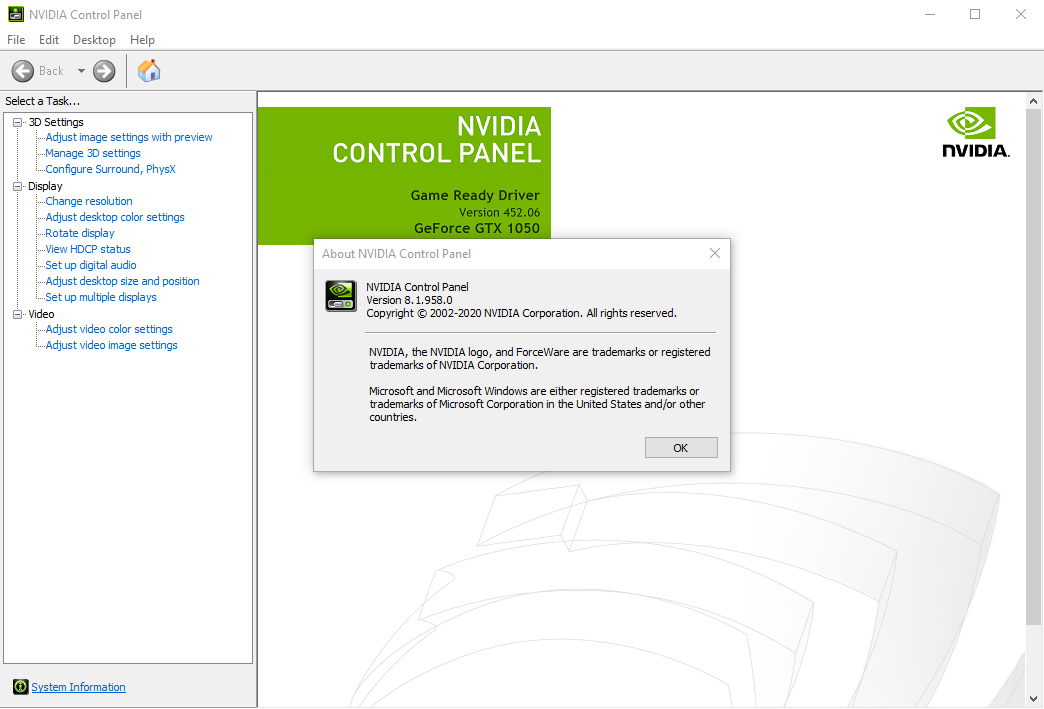The image size is (1044, 709).
Task: Click the vertical scrollbar down arrow
Action: (1033, 699)
